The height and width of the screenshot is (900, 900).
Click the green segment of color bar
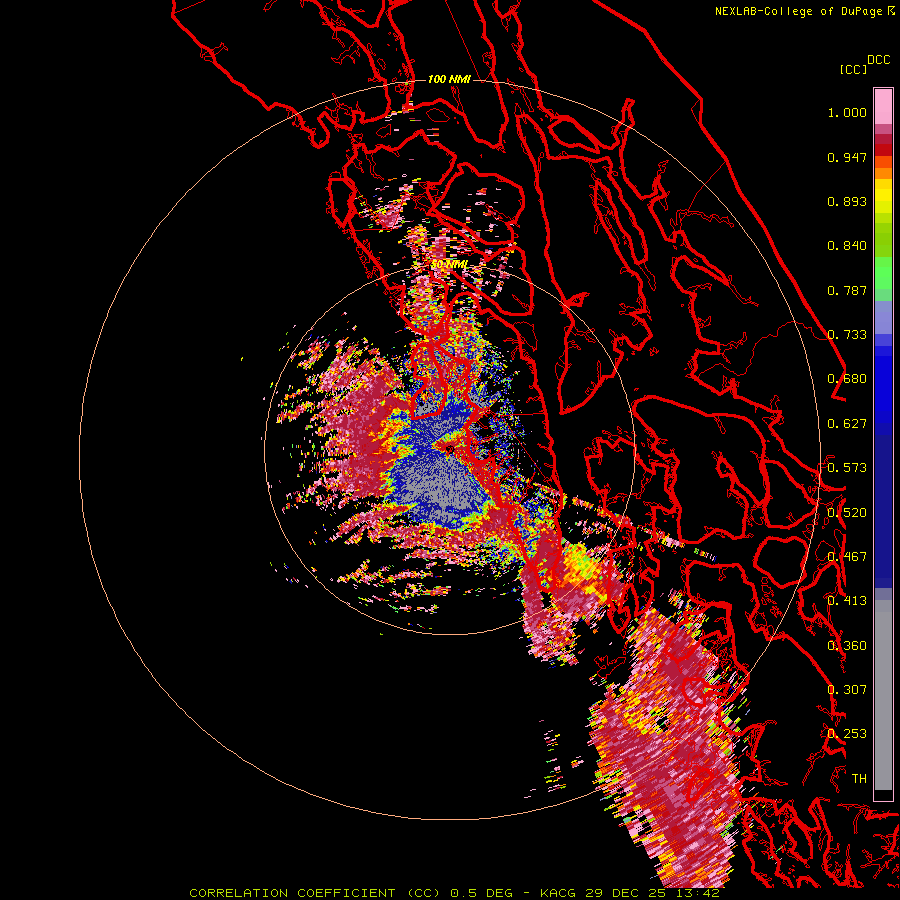[883, 273]
